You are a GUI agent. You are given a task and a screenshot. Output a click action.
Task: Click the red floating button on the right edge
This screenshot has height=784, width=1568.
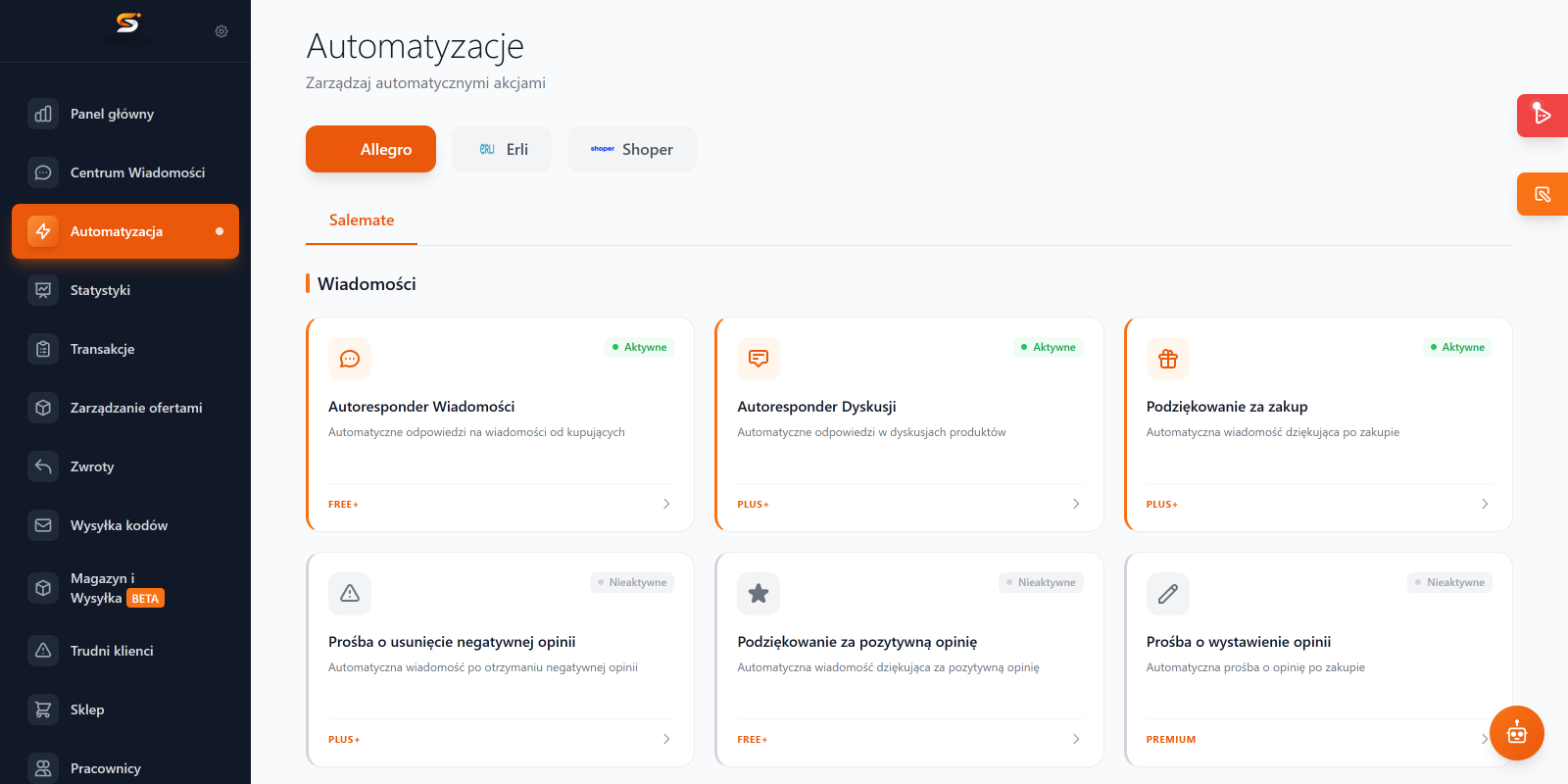[1543, 116]
